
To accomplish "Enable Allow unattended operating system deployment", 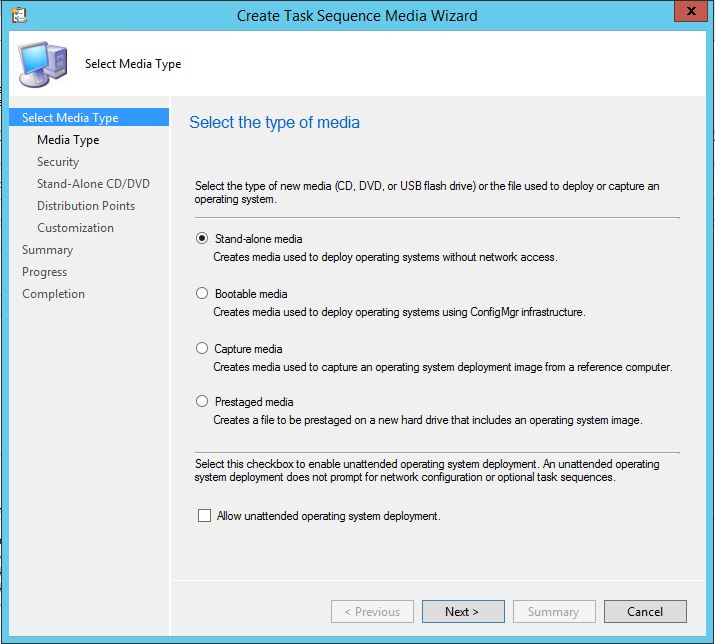I will [x=205, y=516].
